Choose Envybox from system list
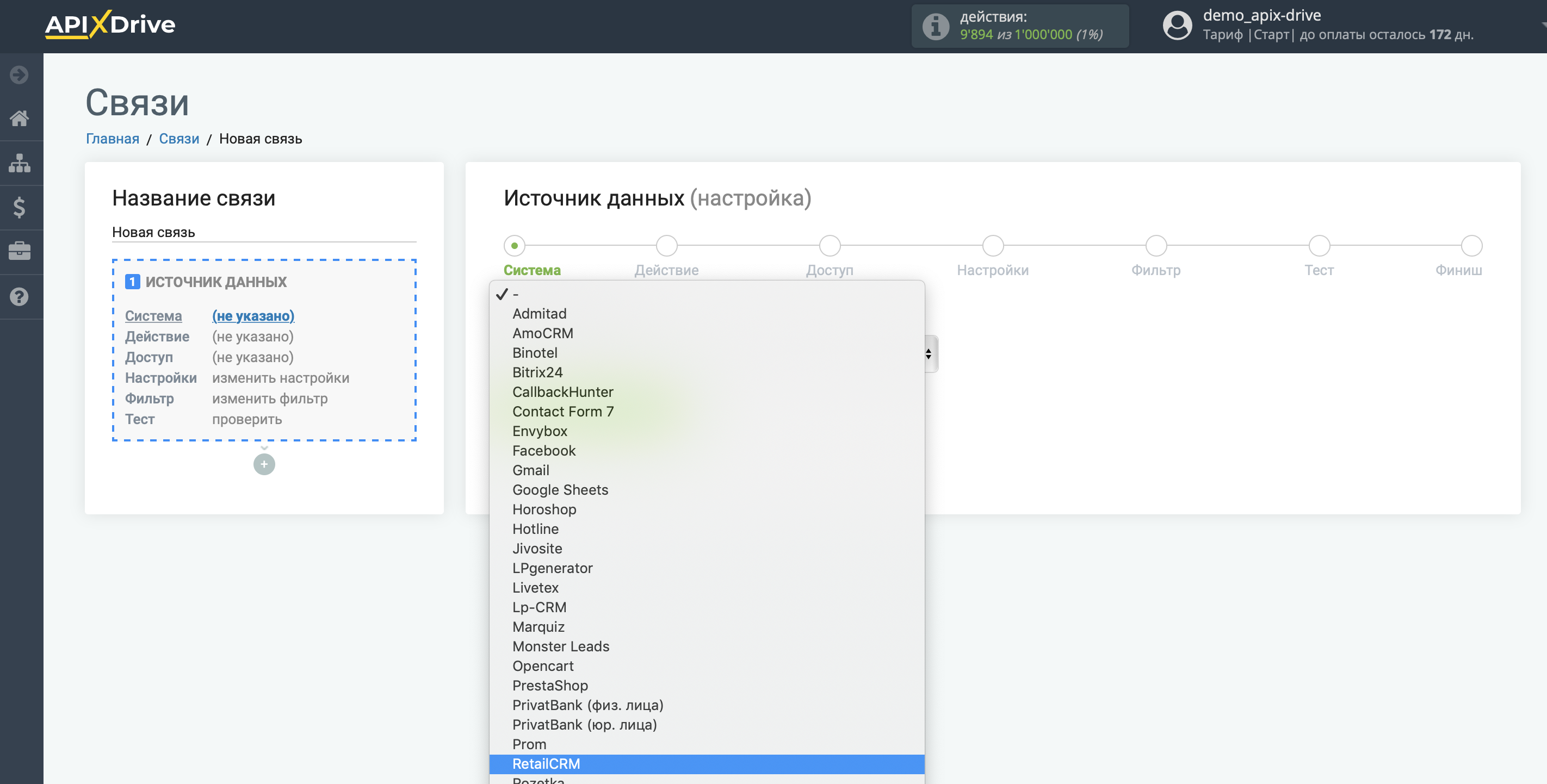 point(707,431)
